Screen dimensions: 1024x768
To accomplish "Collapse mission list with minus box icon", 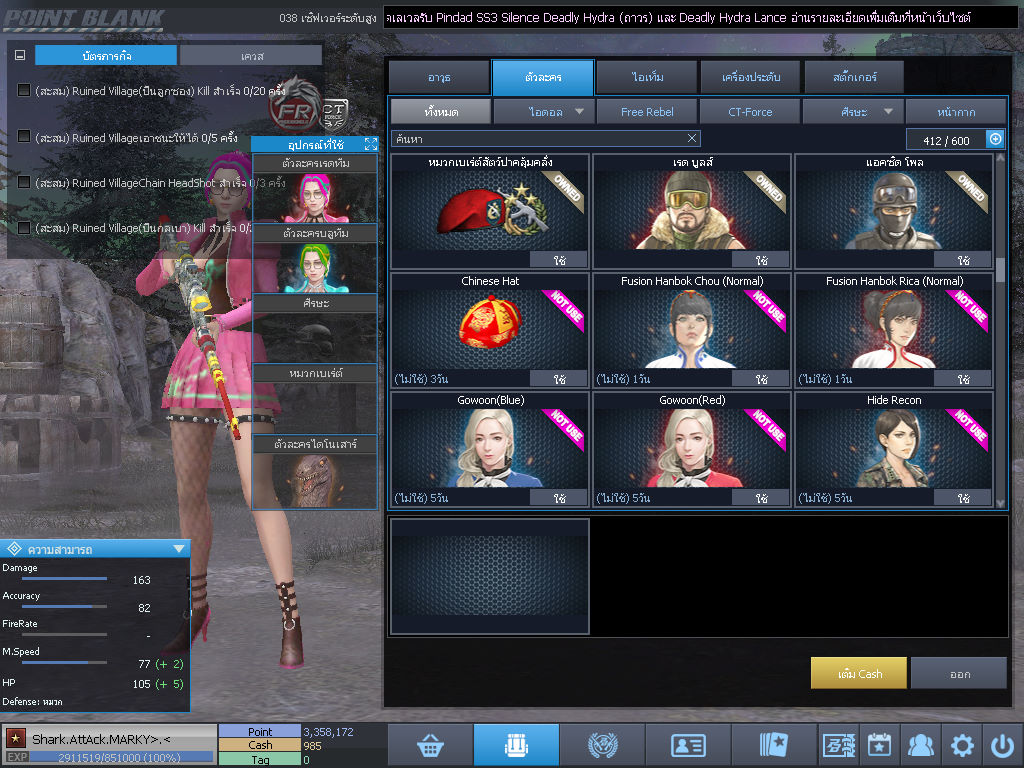I will 20,56.
